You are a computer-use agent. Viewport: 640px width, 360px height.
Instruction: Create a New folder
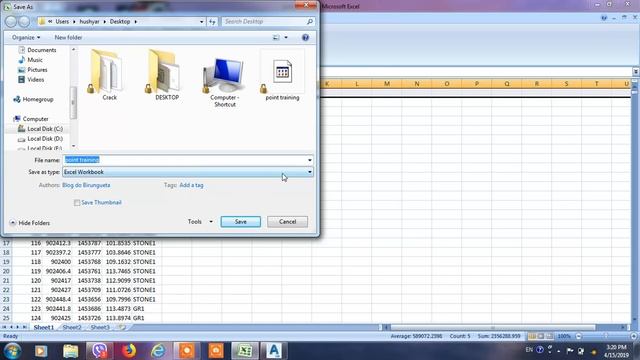click(68, 38)
